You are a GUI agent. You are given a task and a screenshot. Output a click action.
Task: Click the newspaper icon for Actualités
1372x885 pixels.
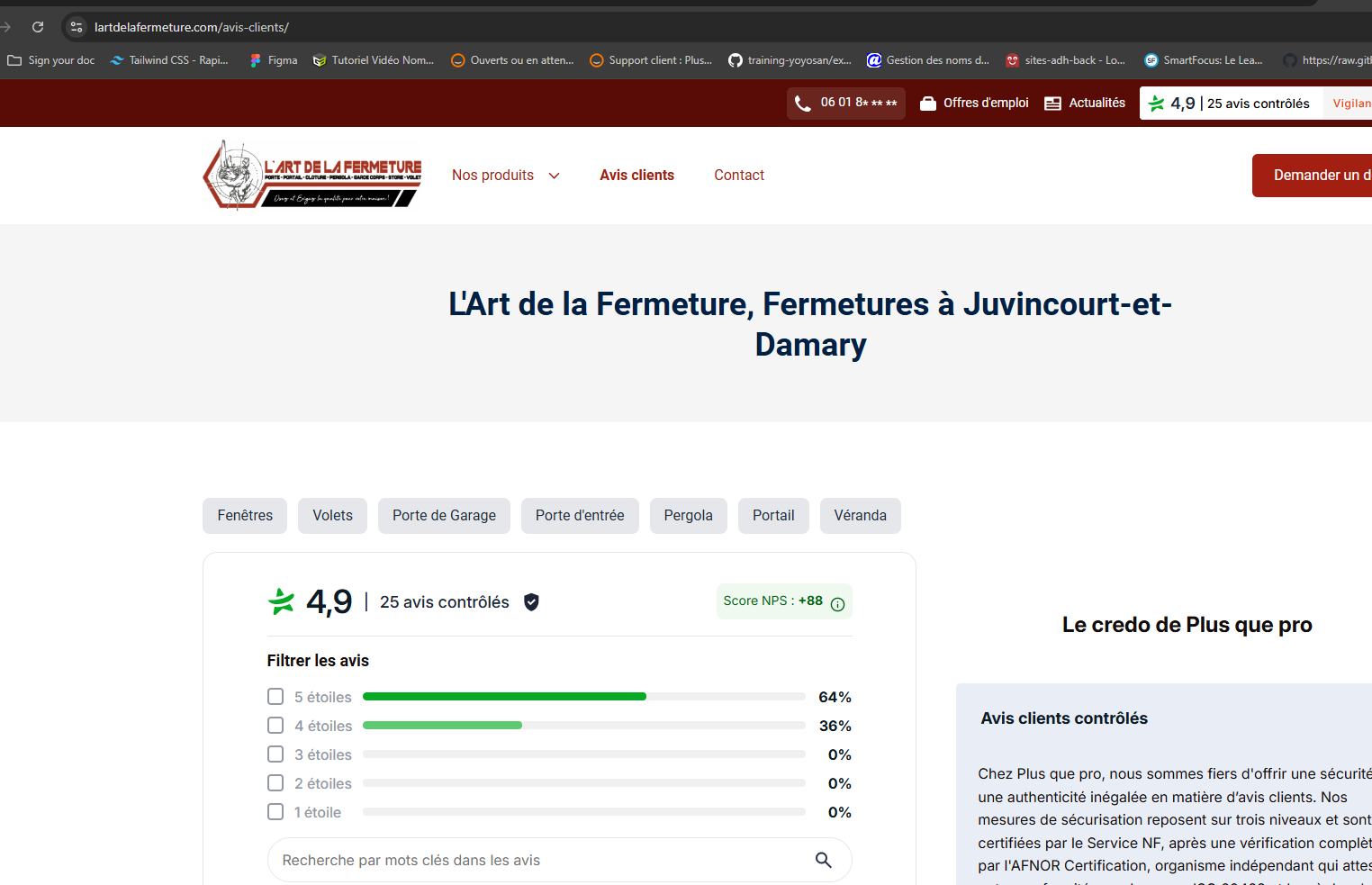[1052, 104]
